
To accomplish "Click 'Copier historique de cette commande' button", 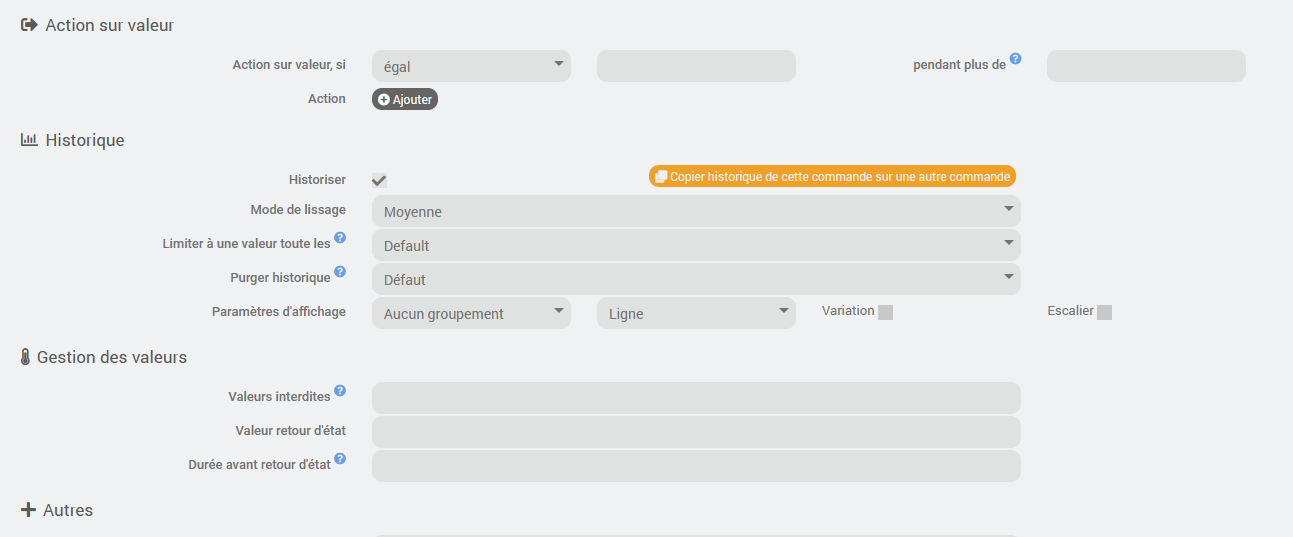I will point(832,177).
